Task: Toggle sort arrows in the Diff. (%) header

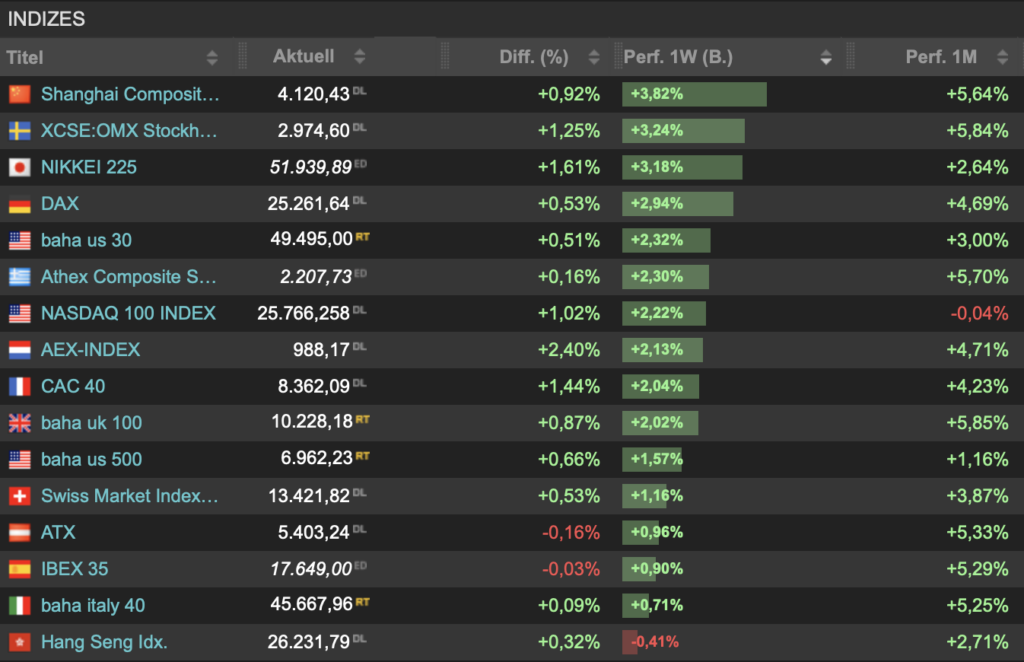Action: tap(594, 58)
